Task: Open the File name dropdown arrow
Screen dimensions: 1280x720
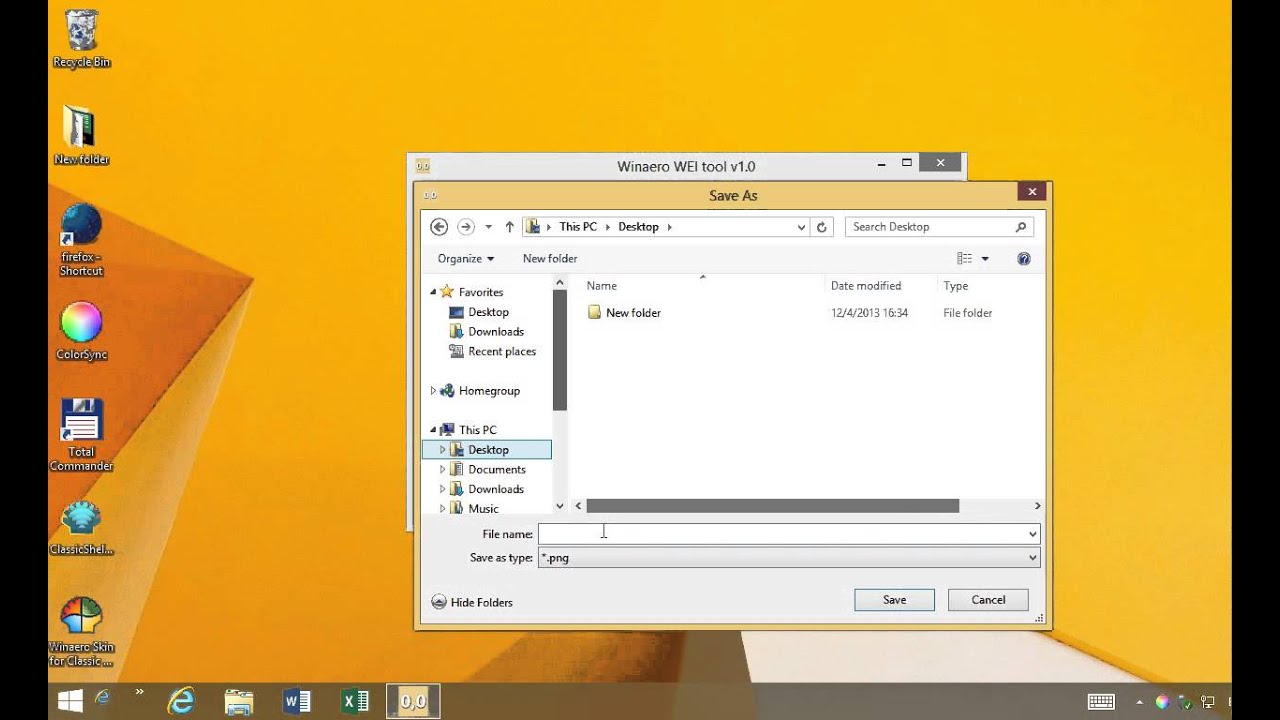Action: point(1033,534)
